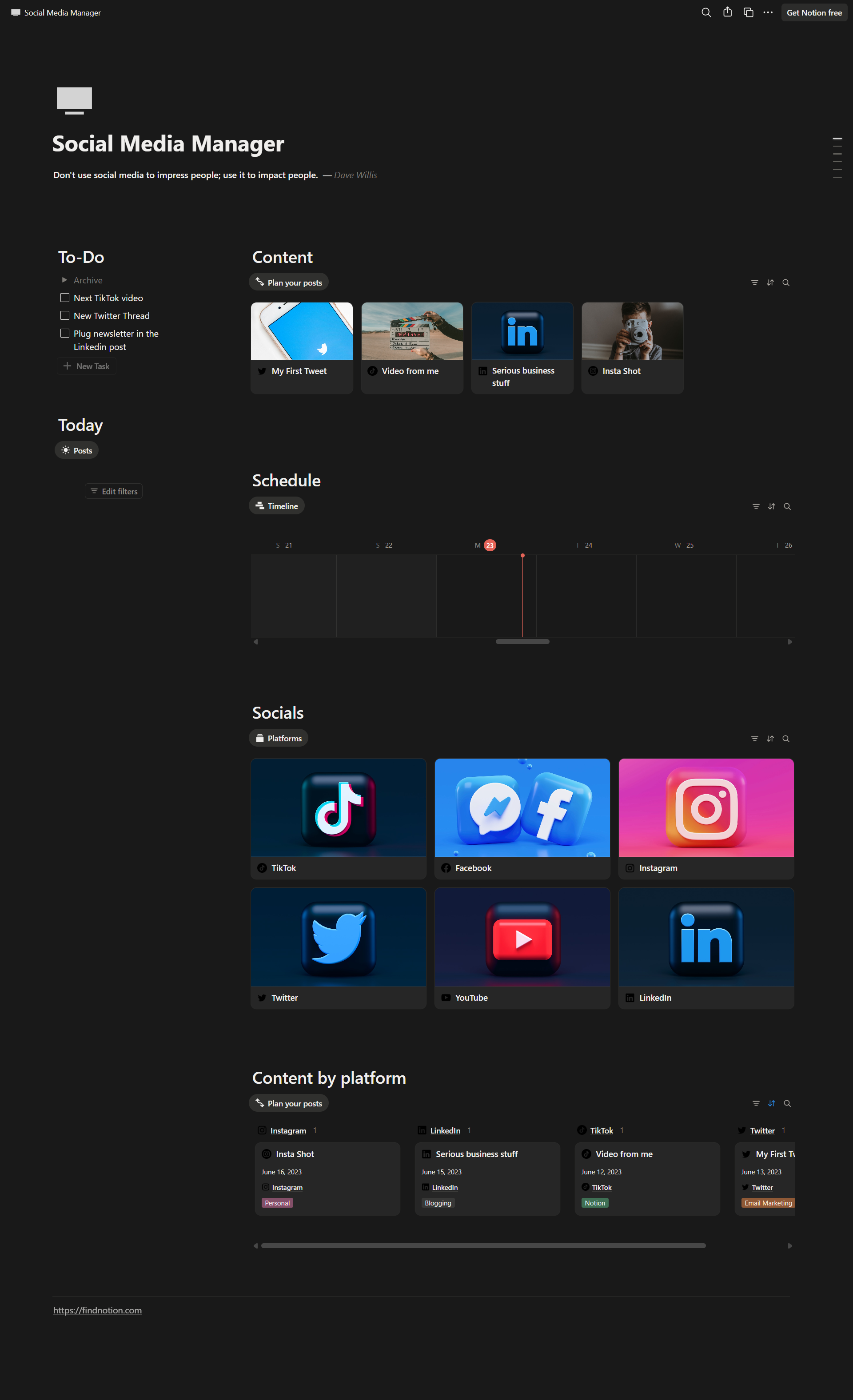Click filter icon in Content by platform
Viewport: 853px width, 1400px height.
[756, 1103]
